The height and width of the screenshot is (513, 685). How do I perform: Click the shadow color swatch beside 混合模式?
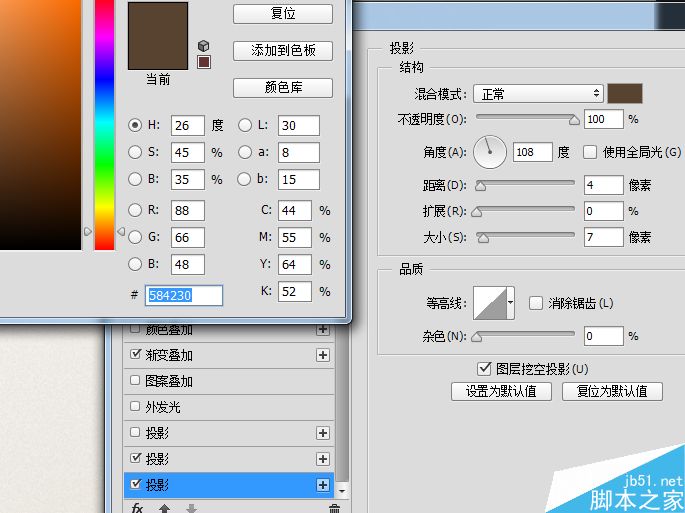625,94
